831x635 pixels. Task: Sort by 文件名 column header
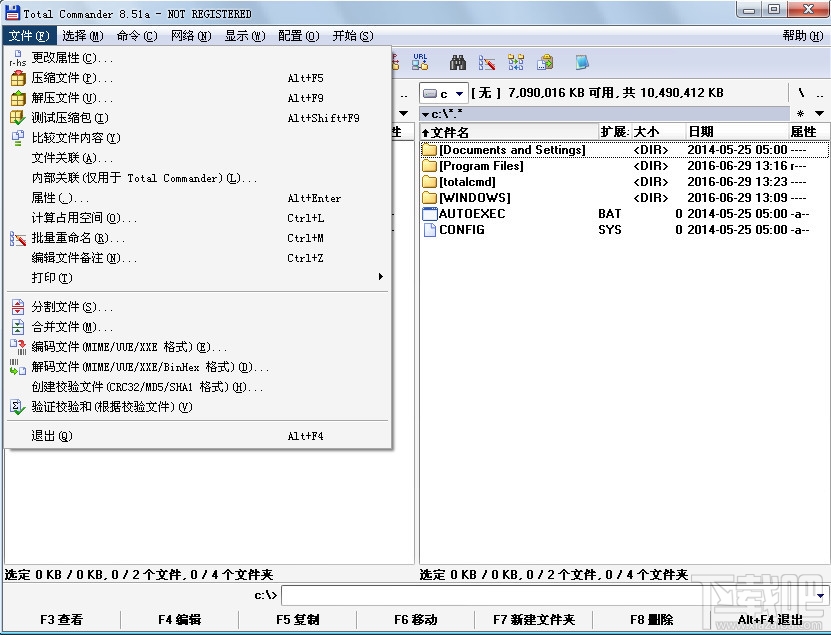pyautogui.click(x=509, y=132)
